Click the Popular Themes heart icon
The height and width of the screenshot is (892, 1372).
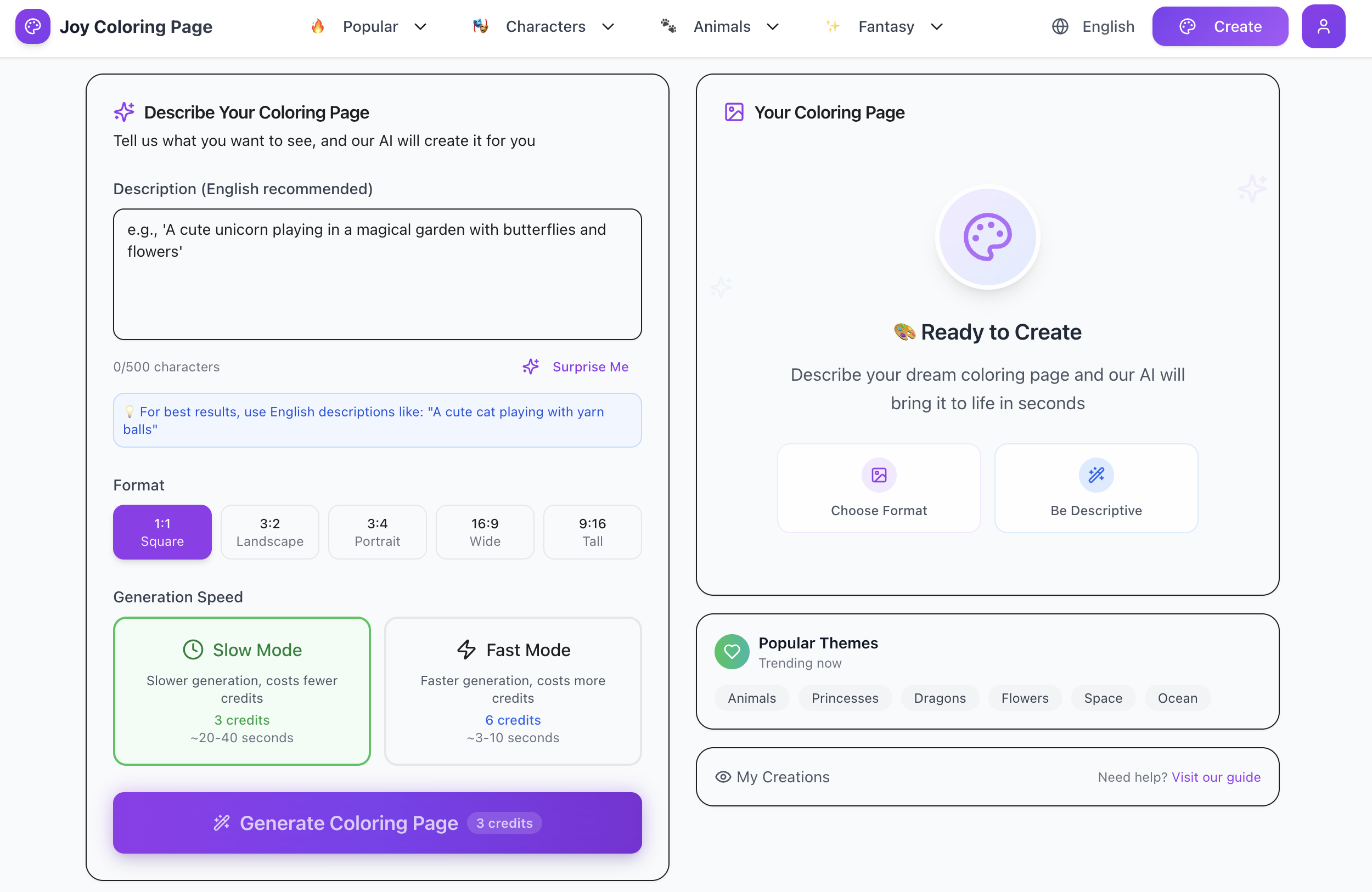[x=732, y=651]
